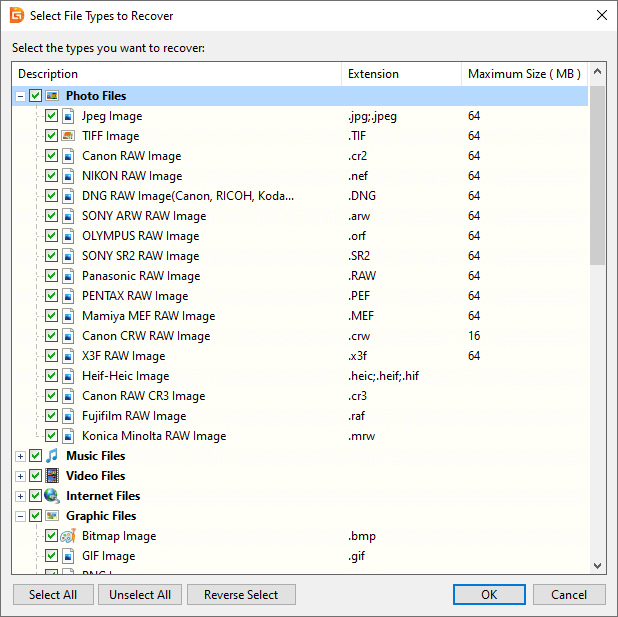The image size is (618, 617).
Task: Uncheck the Jpeg Image checkbox
Action: (52, 116)
